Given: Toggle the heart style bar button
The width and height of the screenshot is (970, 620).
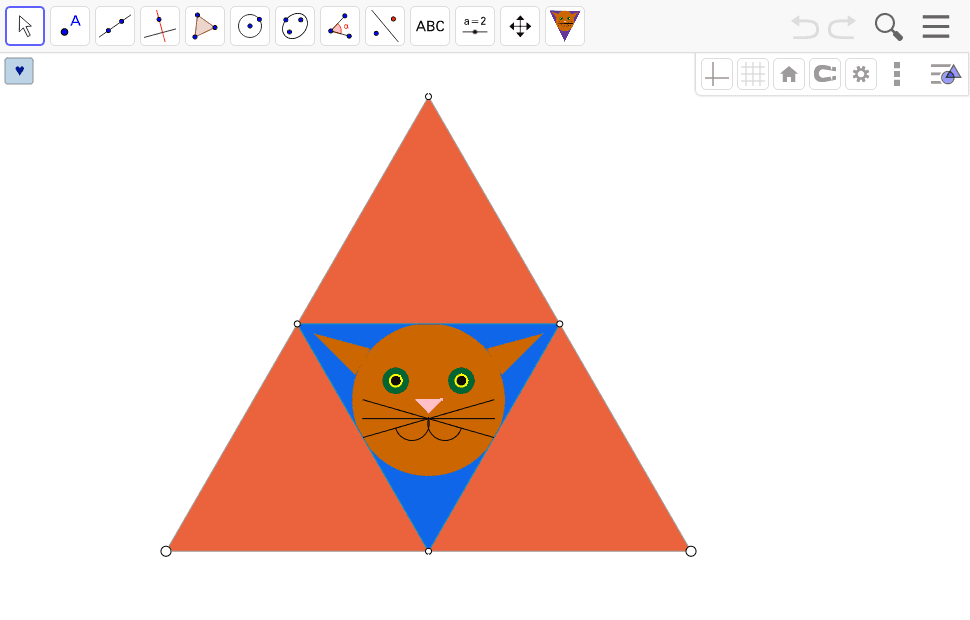Looking at the screenshot, I should 19,71.
